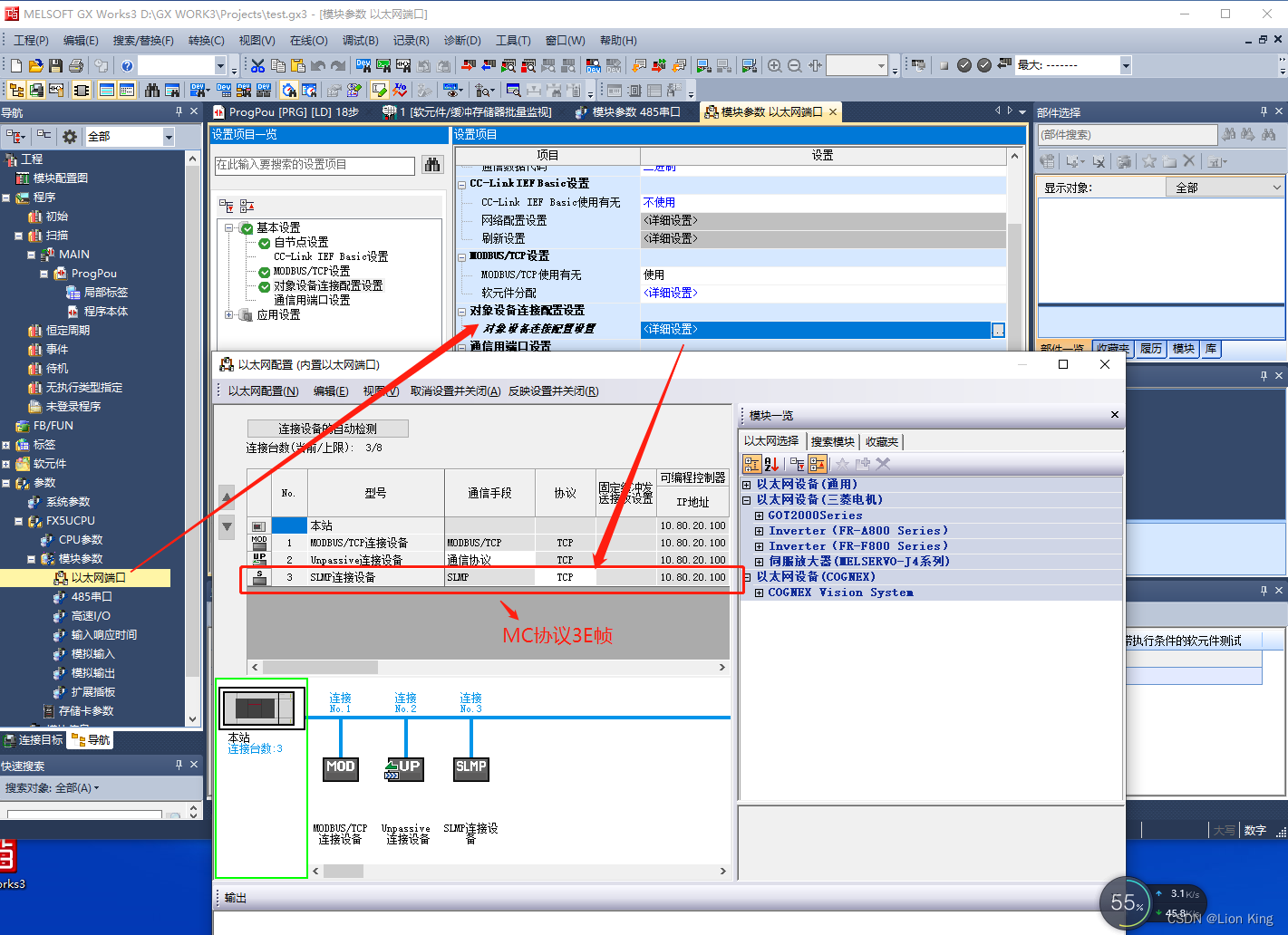The height and width of the screenshot is (935, 1288).
Task: Save the project with the floppy disk icon
Action: pyautogui.click(x=56, y=65)
